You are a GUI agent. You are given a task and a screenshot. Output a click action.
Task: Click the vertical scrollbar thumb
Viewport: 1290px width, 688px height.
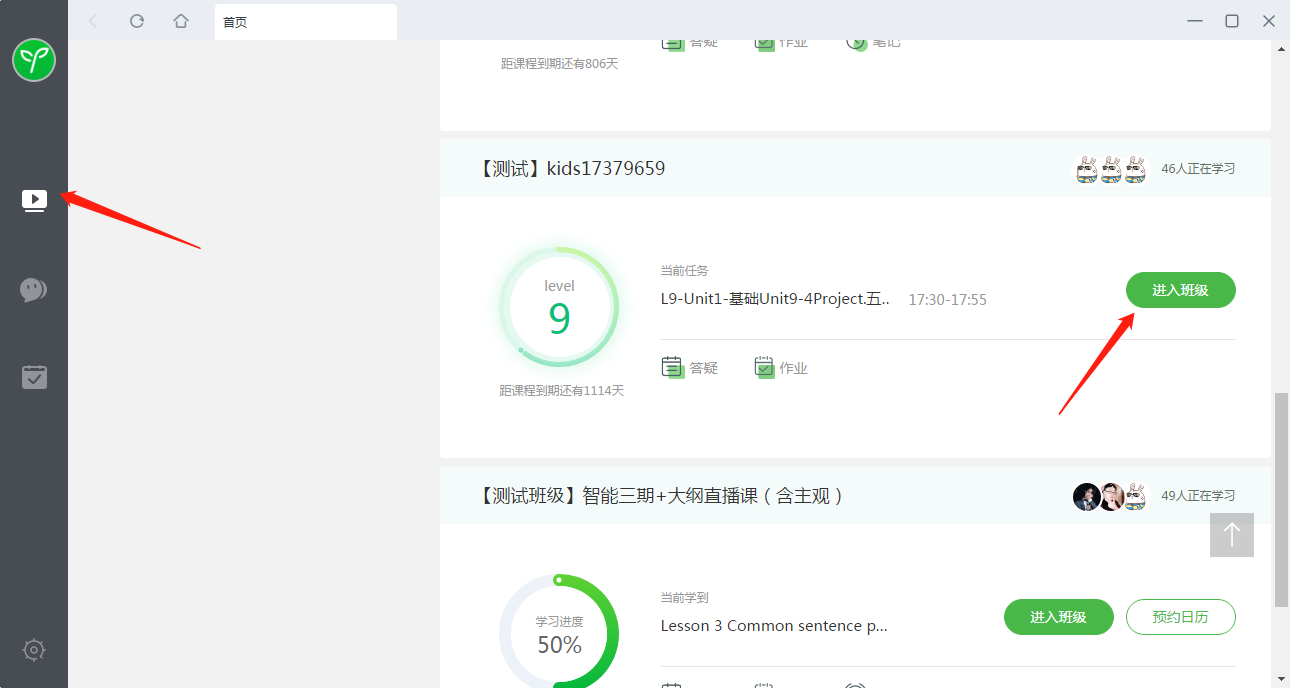click(x=1281, y=499)
